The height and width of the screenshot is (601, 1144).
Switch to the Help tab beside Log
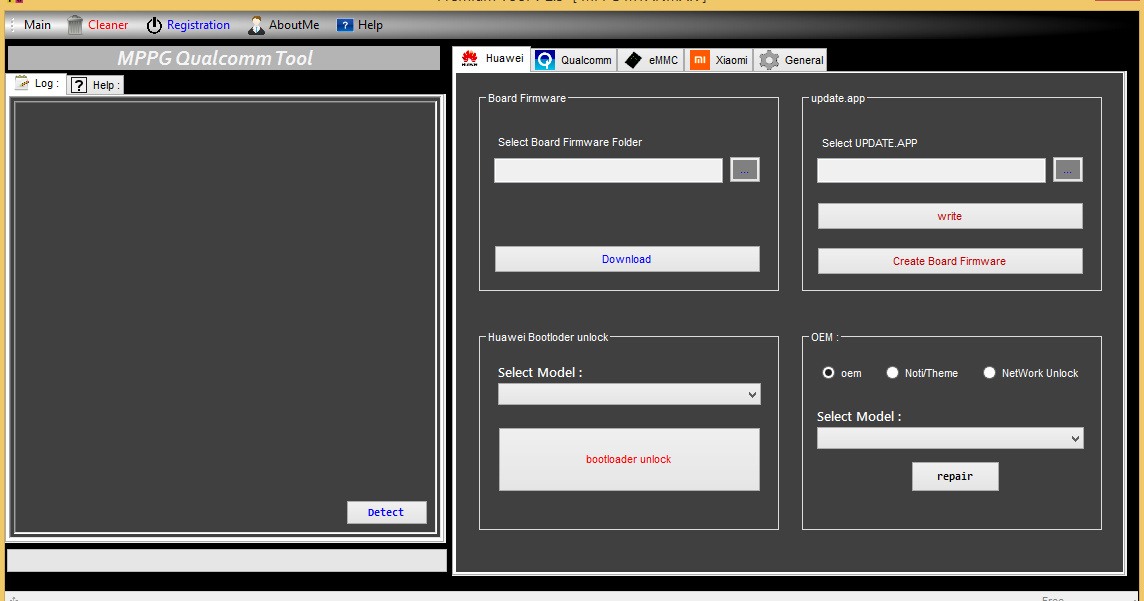[95, 85]
